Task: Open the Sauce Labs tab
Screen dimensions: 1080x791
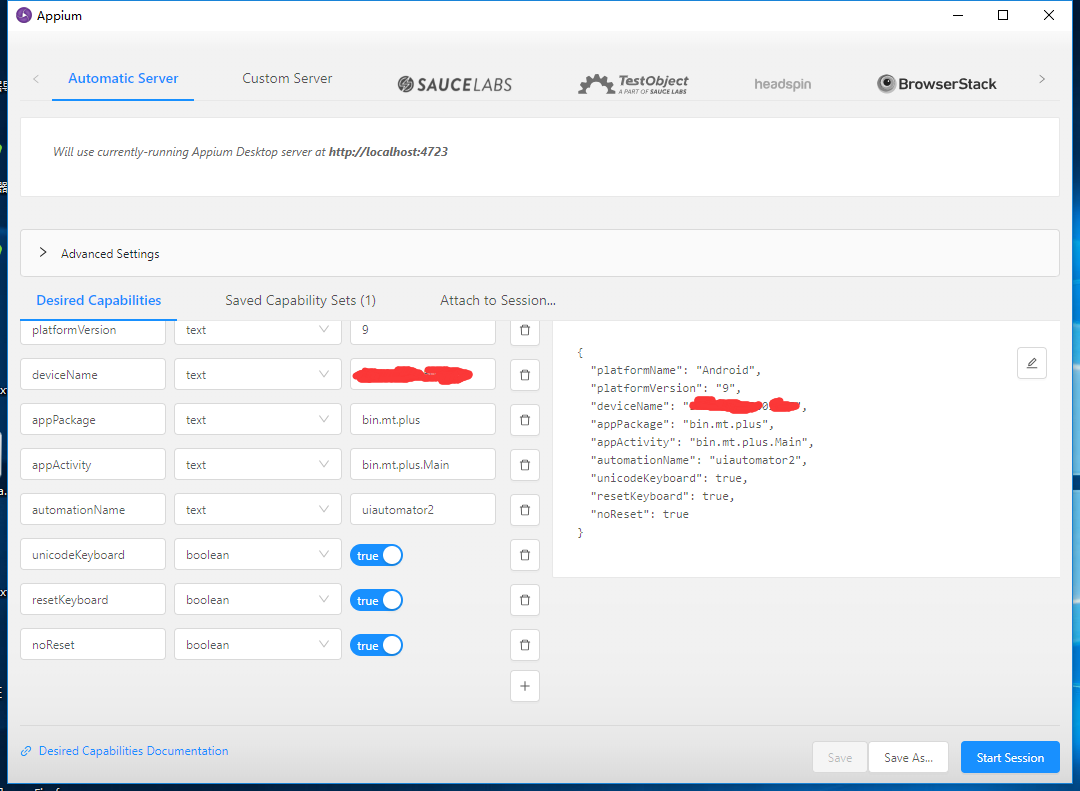Action: [455, 84]
